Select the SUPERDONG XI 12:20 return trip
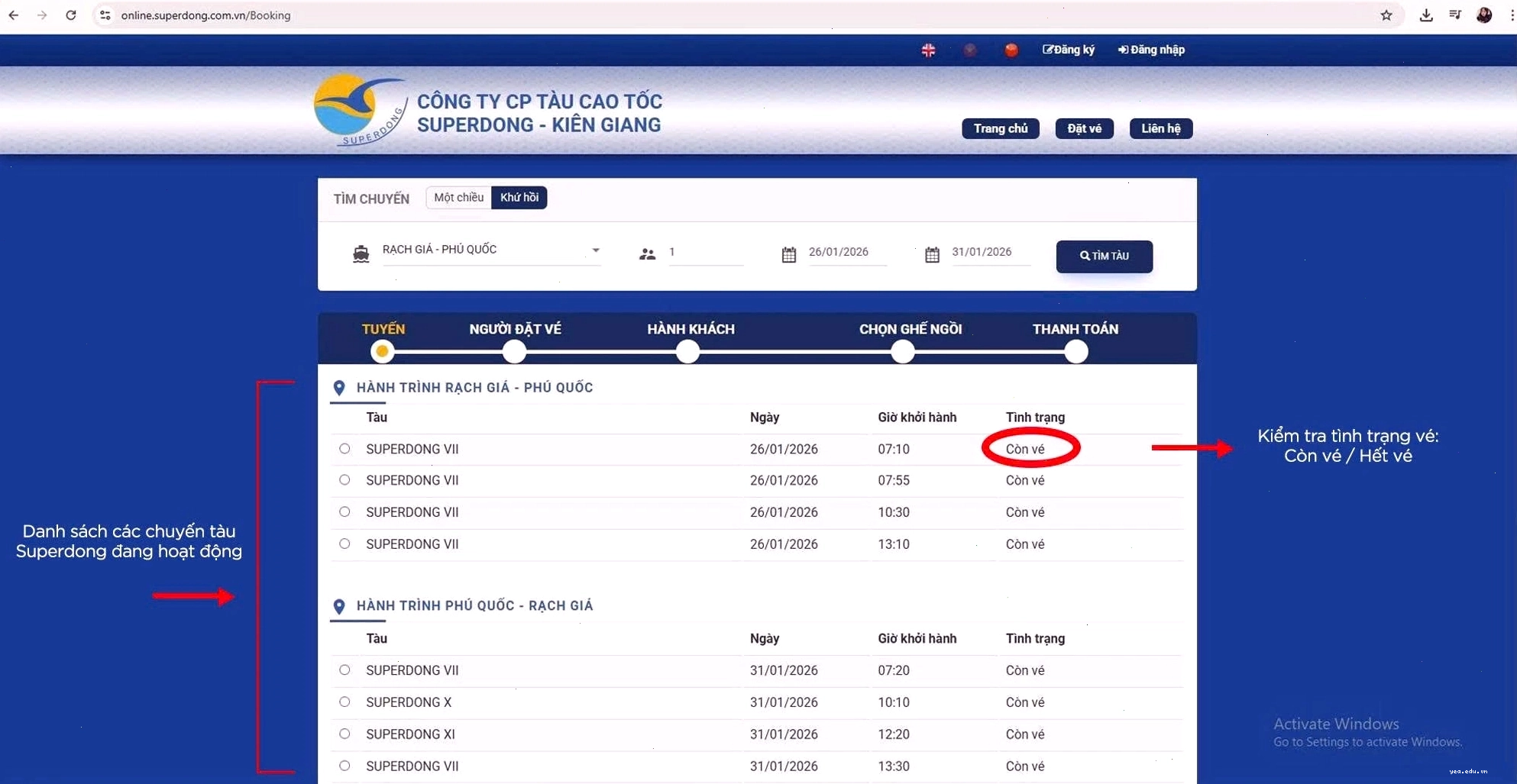The image size is (1517, 784). click(344, 734)
